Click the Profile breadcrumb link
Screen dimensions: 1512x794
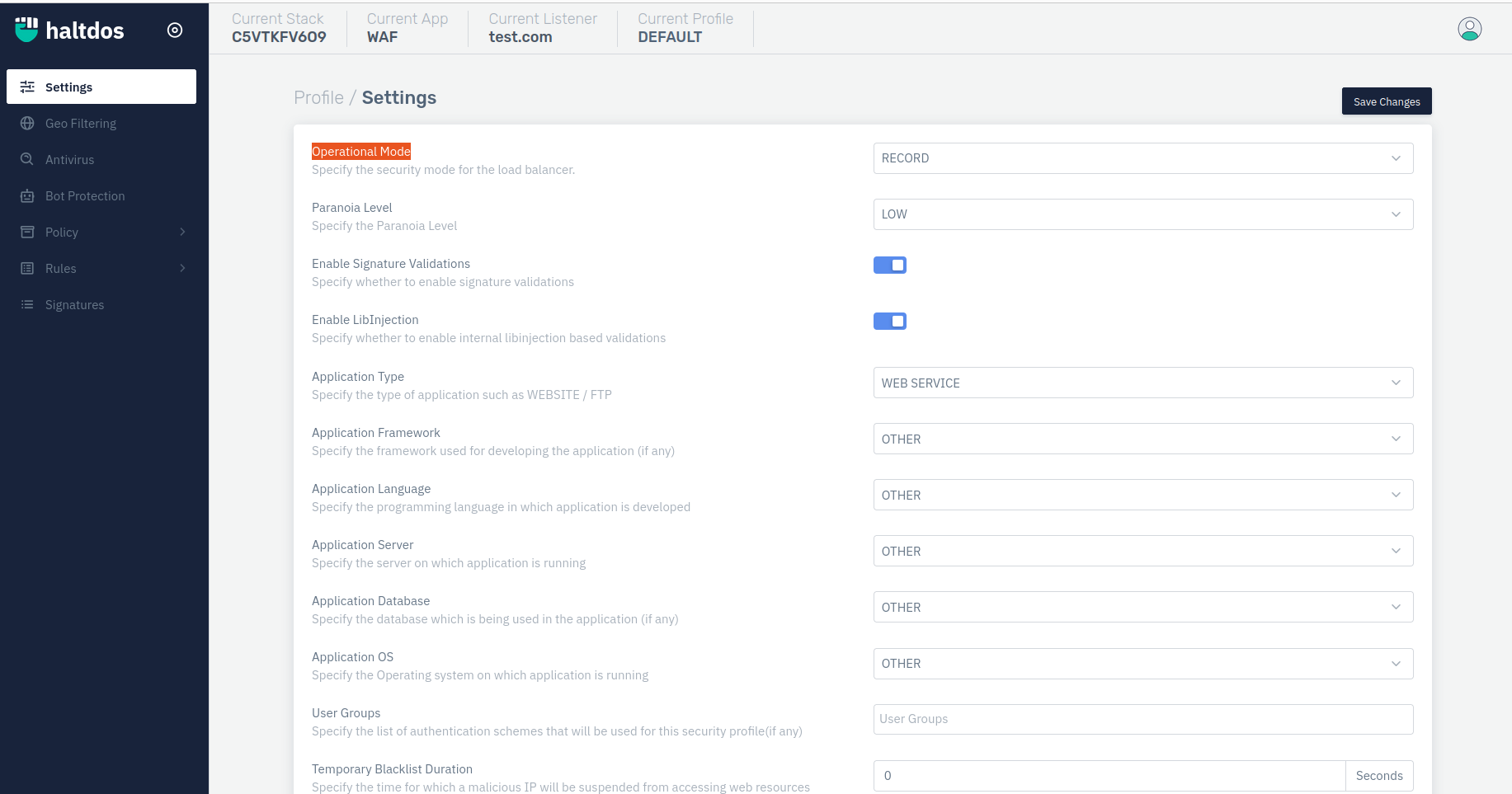pyautogui.click(x=318, y=97)
